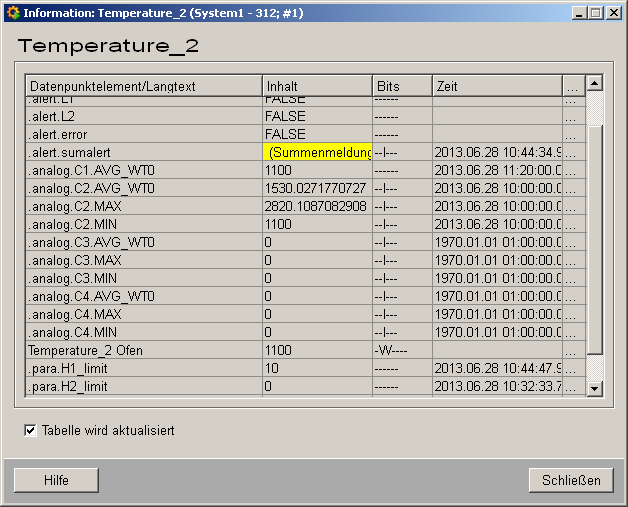Open ellipsis for the .analog.C1.AVG_WT0 row
628x507 pixels.
click(x=572, y=170)
